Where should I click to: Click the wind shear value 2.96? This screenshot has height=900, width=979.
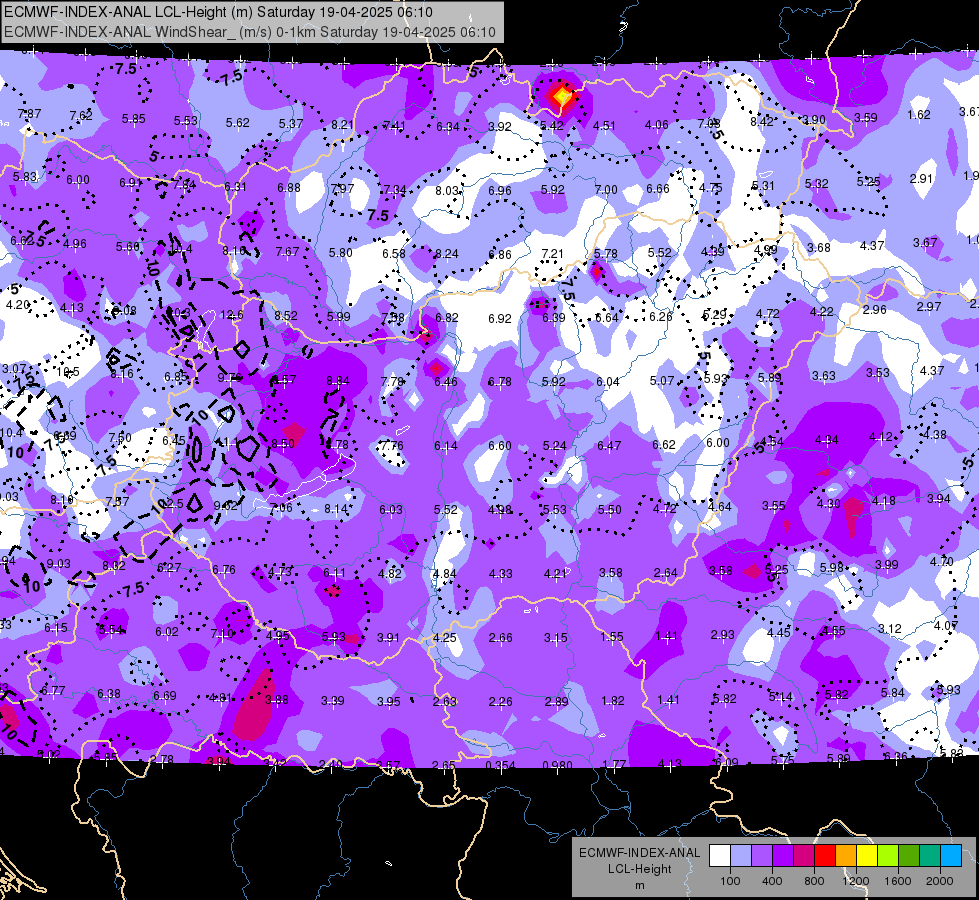[875, 309]
